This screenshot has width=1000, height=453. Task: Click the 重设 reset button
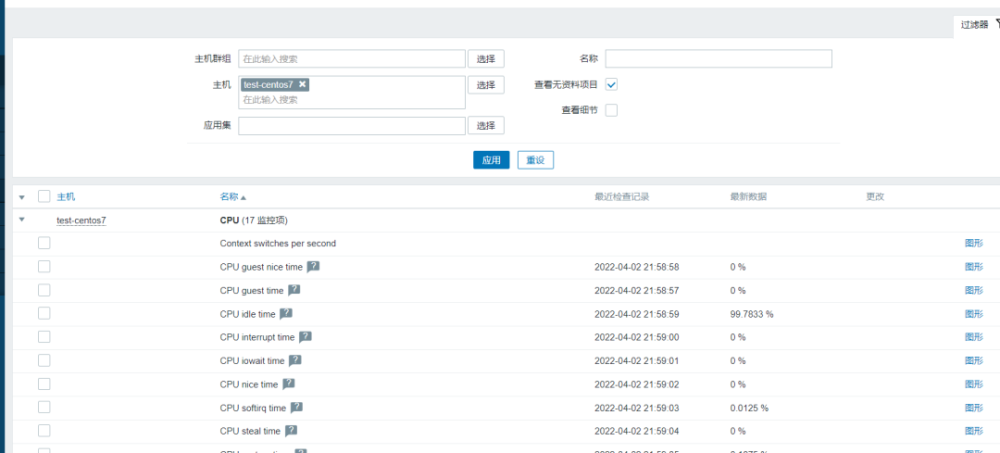535,160
